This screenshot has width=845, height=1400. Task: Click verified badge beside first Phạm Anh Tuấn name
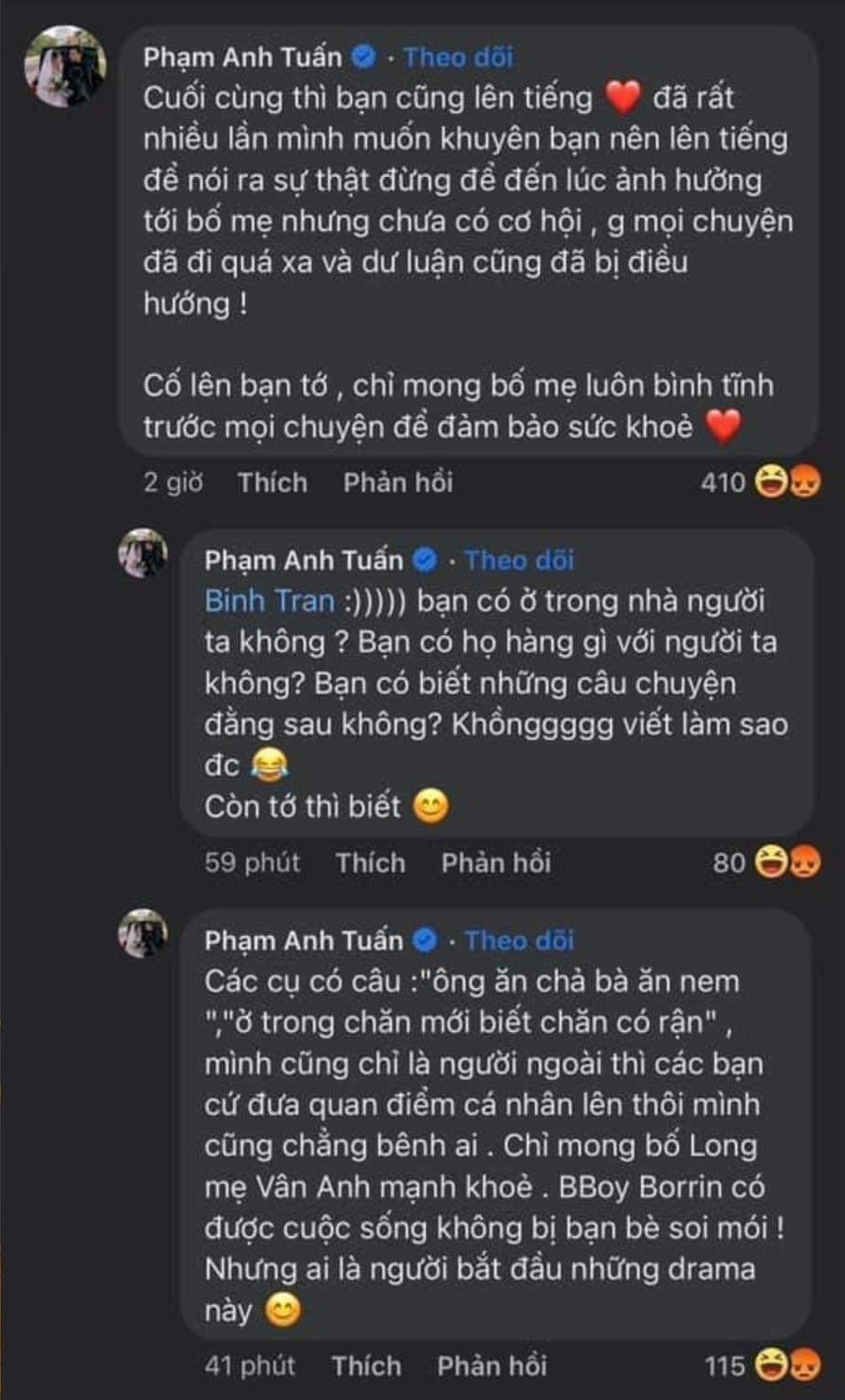[x=361, y=58]
